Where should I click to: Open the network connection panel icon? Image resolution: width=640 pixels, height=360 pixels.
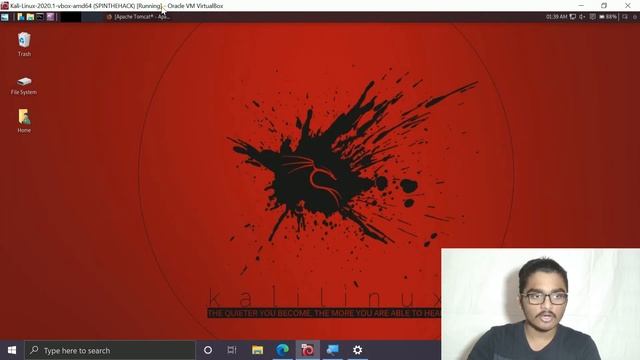[573, 17]
